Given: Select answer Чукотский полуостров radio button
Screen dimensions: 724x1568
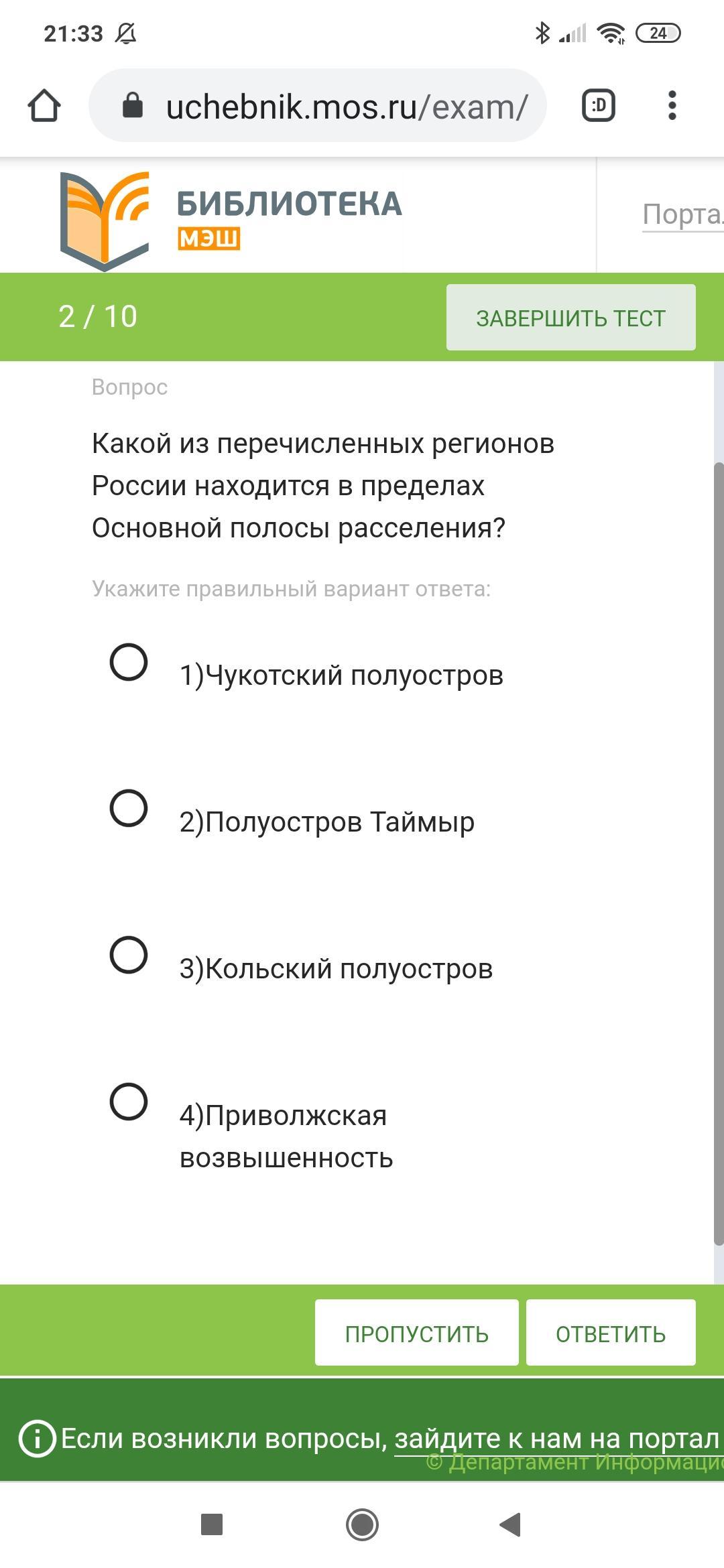Looking at the screenshot, I should tap(129, 662).
